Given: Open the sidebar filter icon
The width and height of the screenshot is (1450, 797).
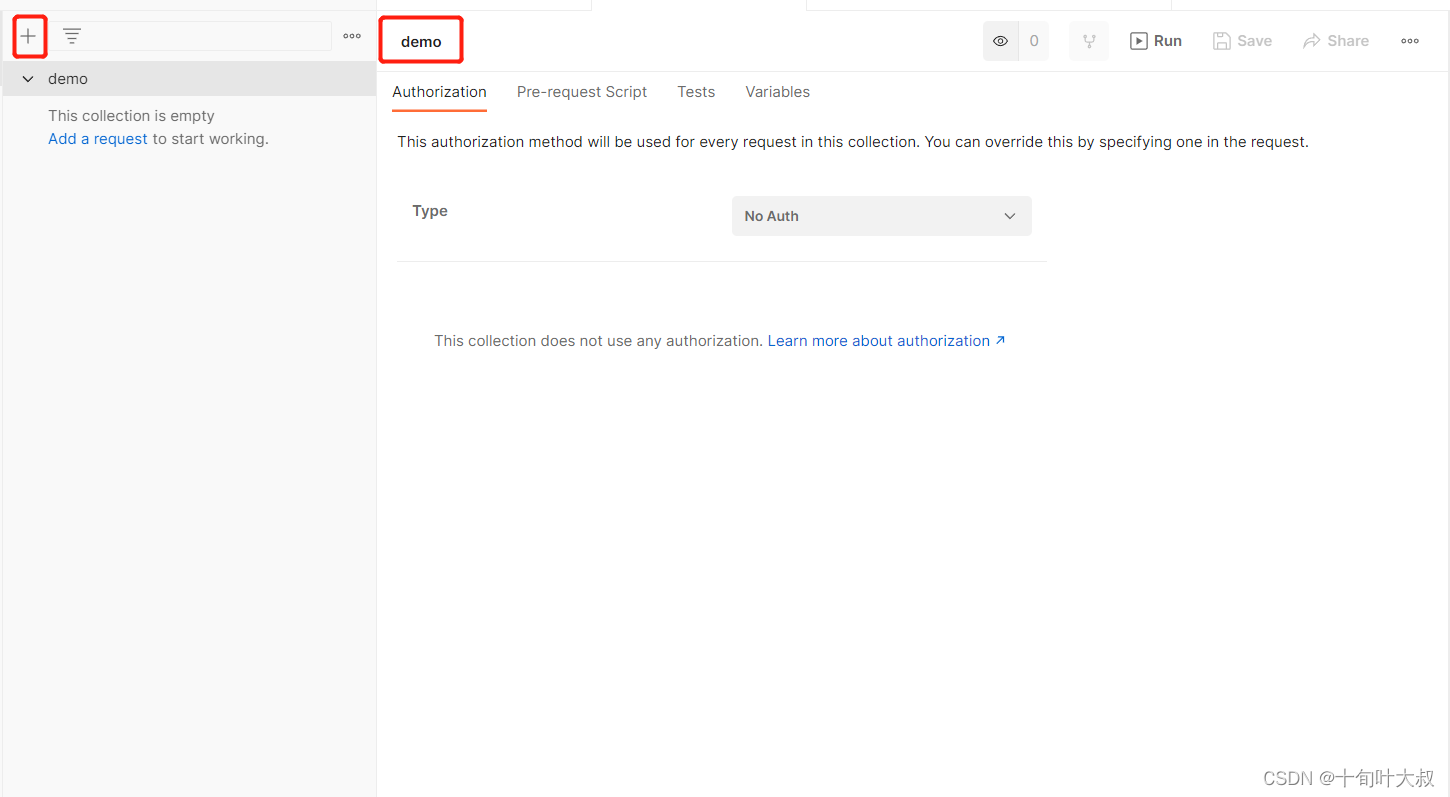Looking at the screenshot, I should tap(72, 36).
